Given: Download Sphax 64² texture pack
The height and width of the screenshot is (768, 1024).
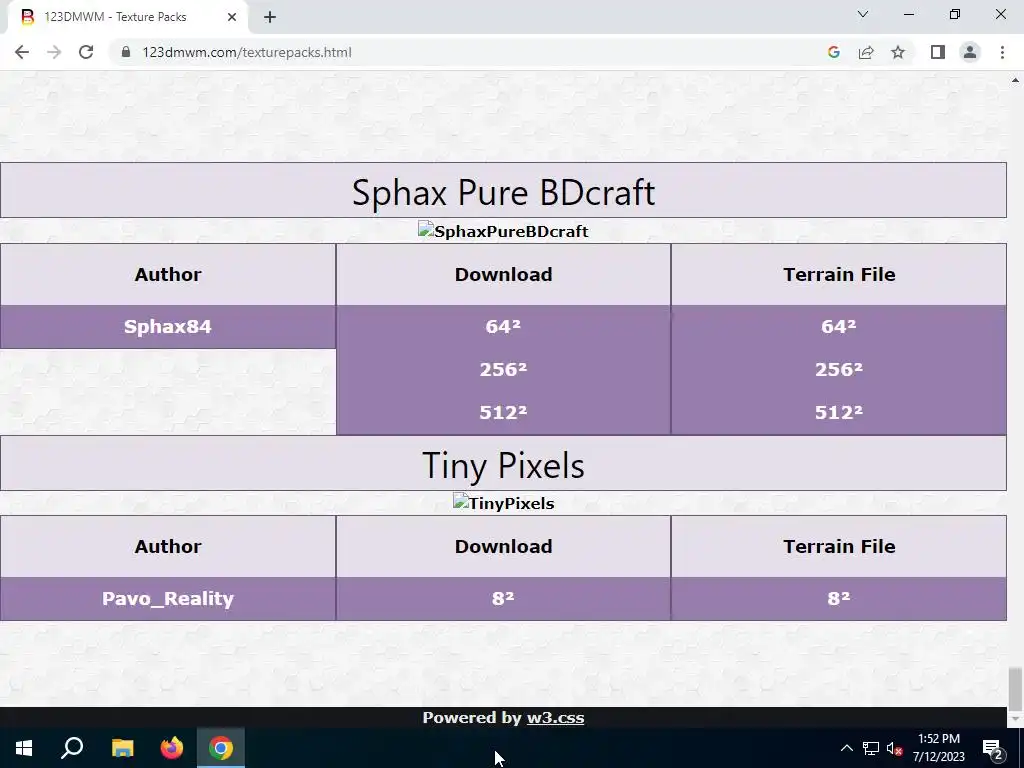Looking at the screenshot, I should pos(503,326).
